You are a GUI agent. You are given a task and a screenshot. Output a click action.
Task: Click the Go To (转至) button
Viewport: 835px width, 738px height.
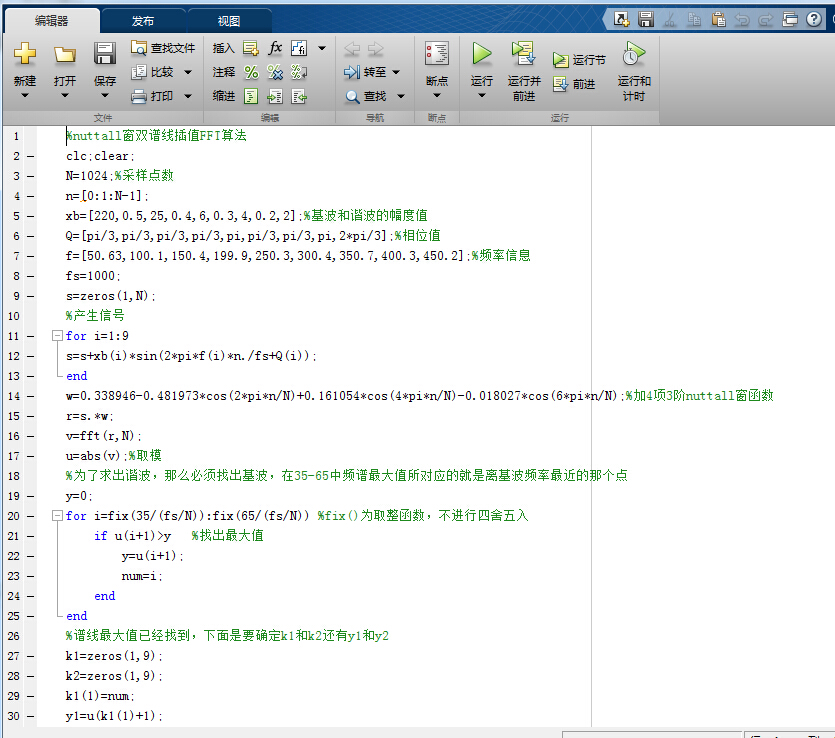pyautogui.click(x=365, y=72)
